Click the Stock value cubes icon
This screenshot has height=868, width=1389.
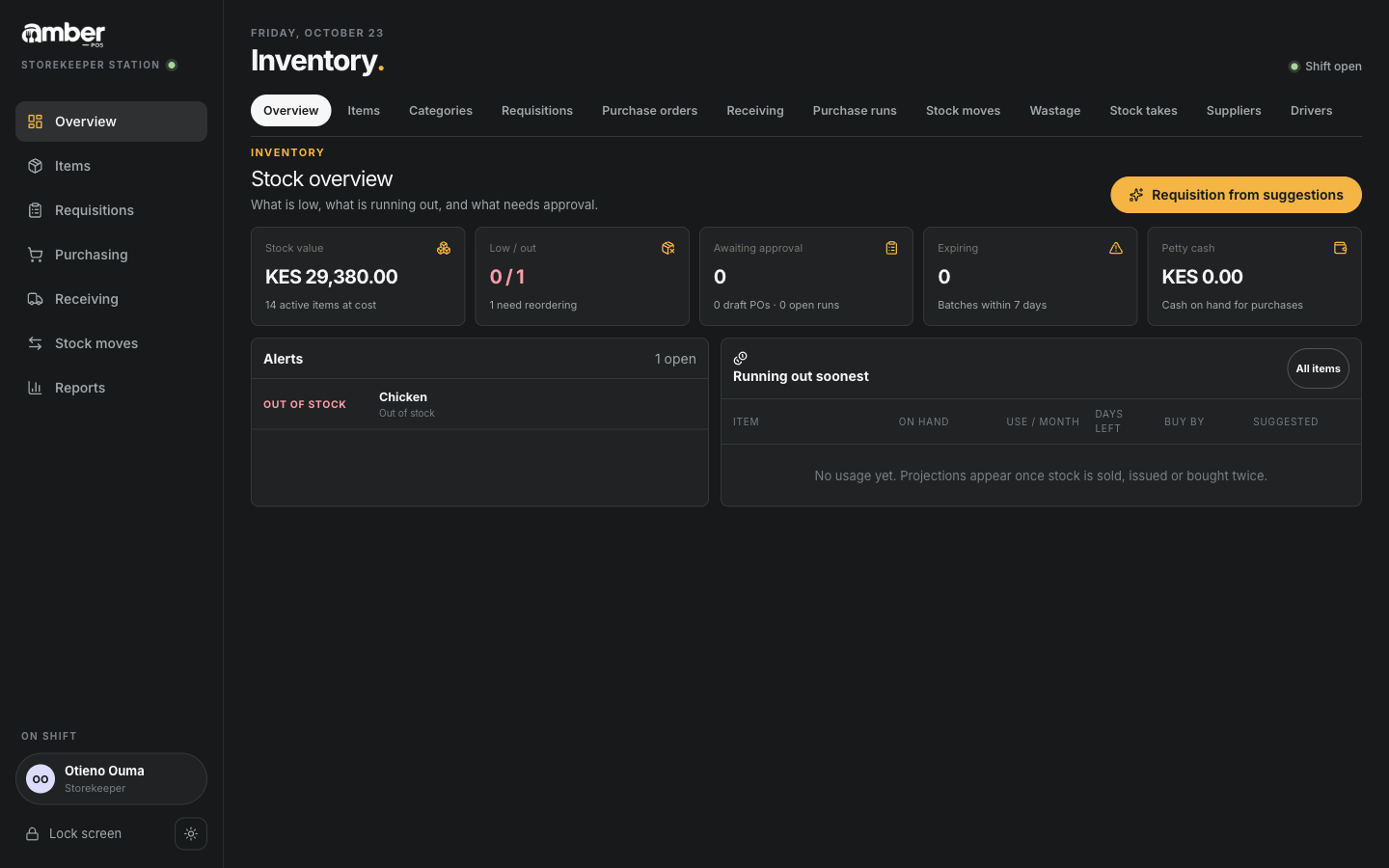(444, 248)
